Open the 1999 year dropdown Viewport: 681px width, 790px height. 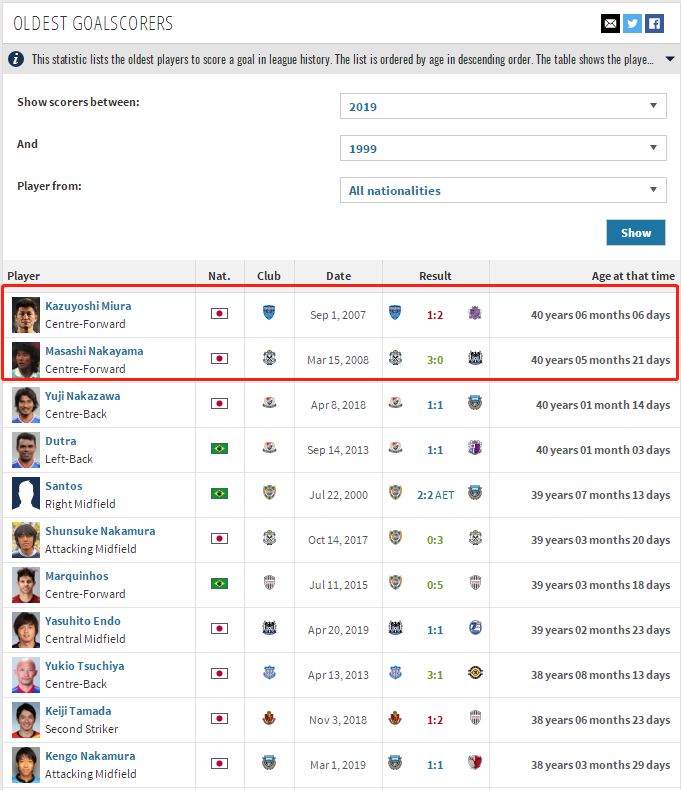503,148
